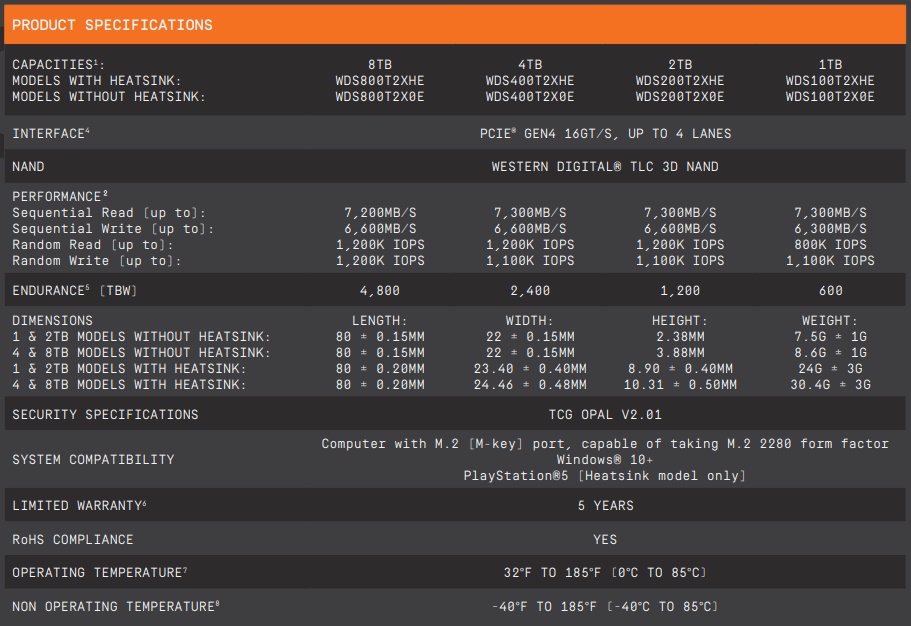This screenshot has width=911, height=626.
Task: Click "4 & 8TB MODELS WITH HEATSINK:" row label
Action: click(129, 385)
